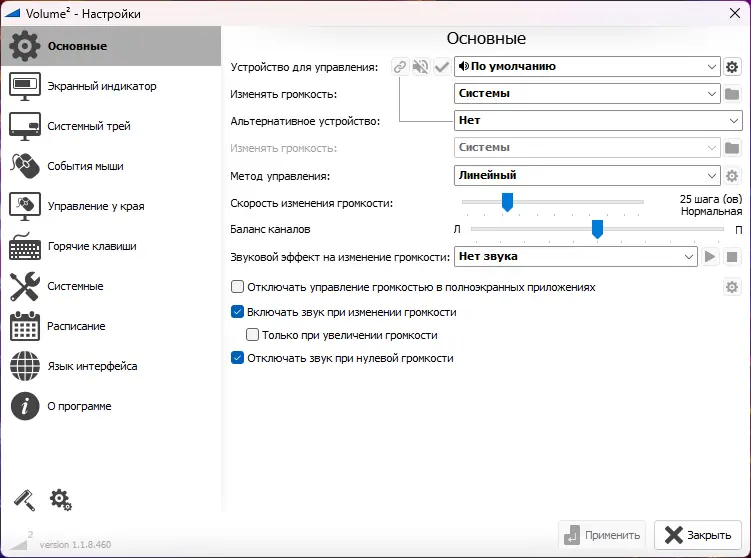The height and width of the screenshot is (558, 751).
Task: Click the gear next to device dropdown
Action: point(732,67)
